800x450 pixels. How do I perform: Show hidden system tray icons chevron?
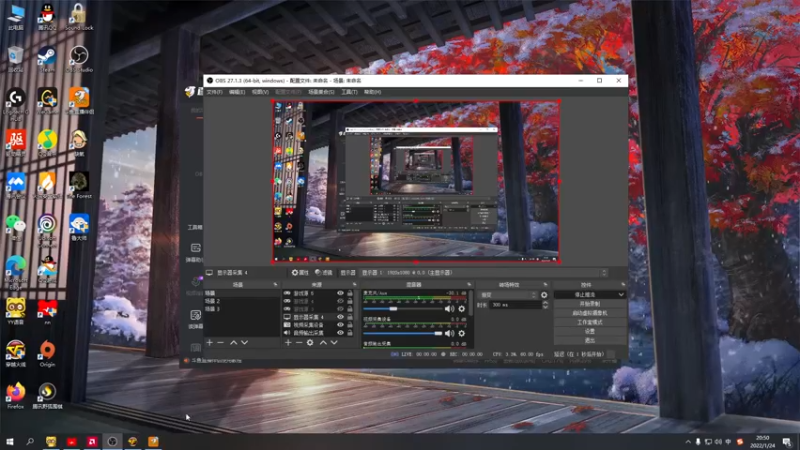click(x=688, y=442)
